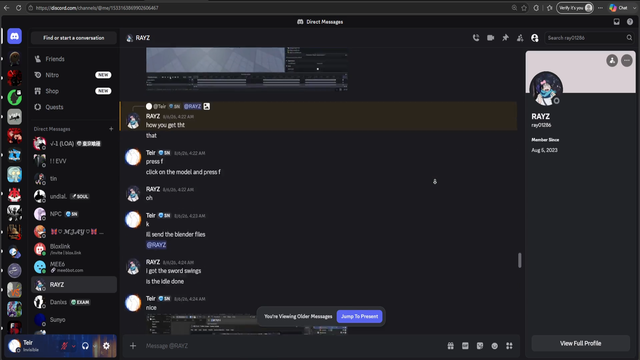Start a voice call with RAYZ

point(476,38)
